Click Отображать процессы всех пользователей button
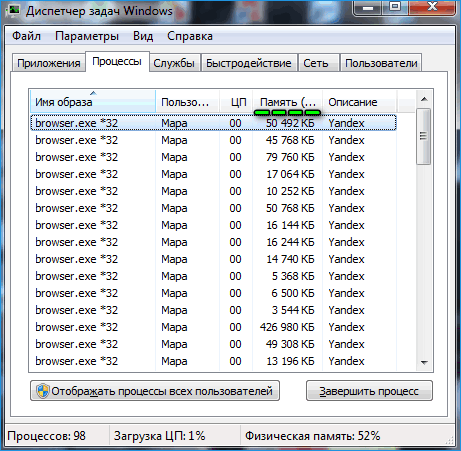Screen dimensions: 461x451 tap(155, 391)
